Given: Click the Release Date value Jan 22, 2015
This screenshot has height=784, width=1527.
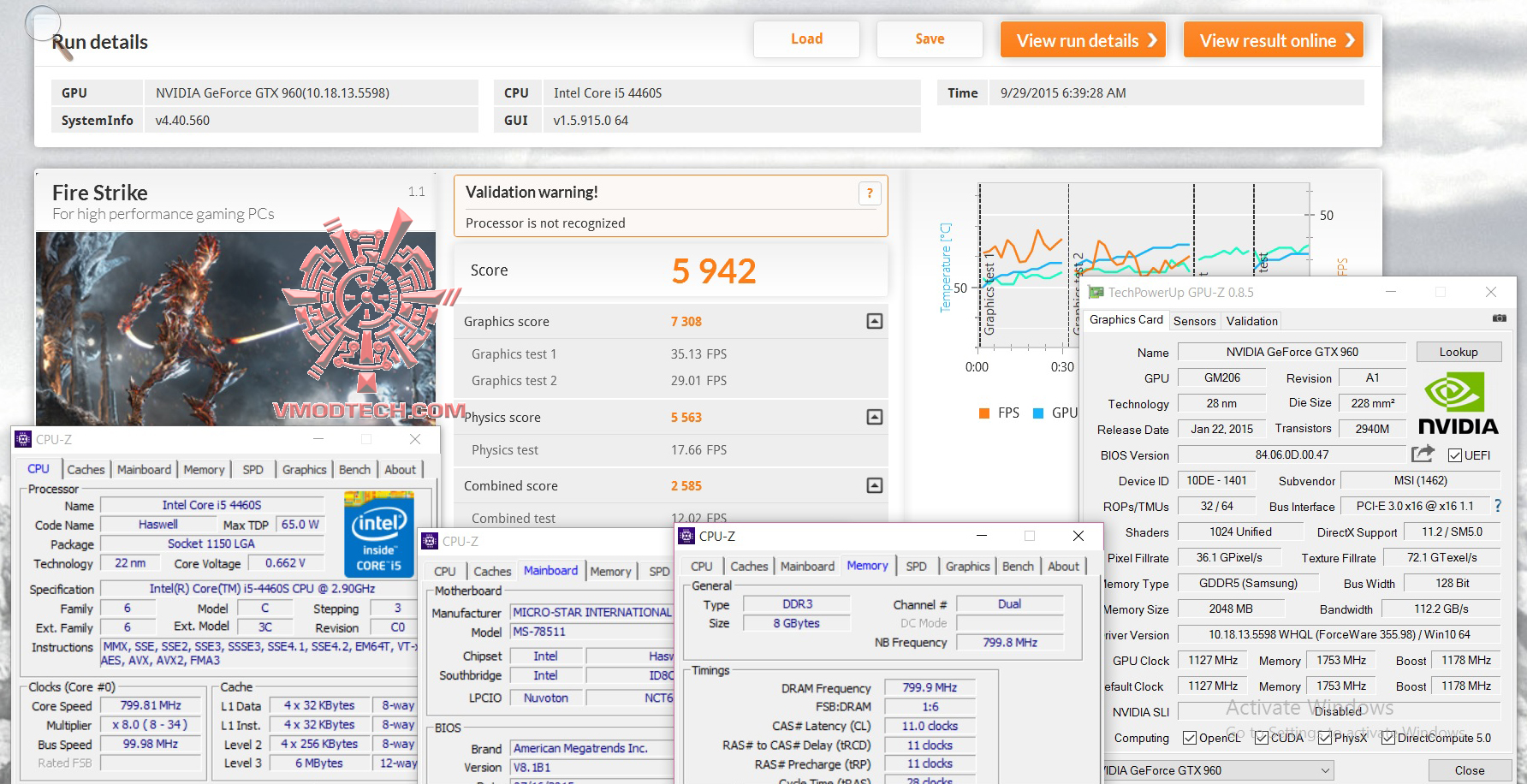Looking at the screenshot, I should [x=1221, y=429].
